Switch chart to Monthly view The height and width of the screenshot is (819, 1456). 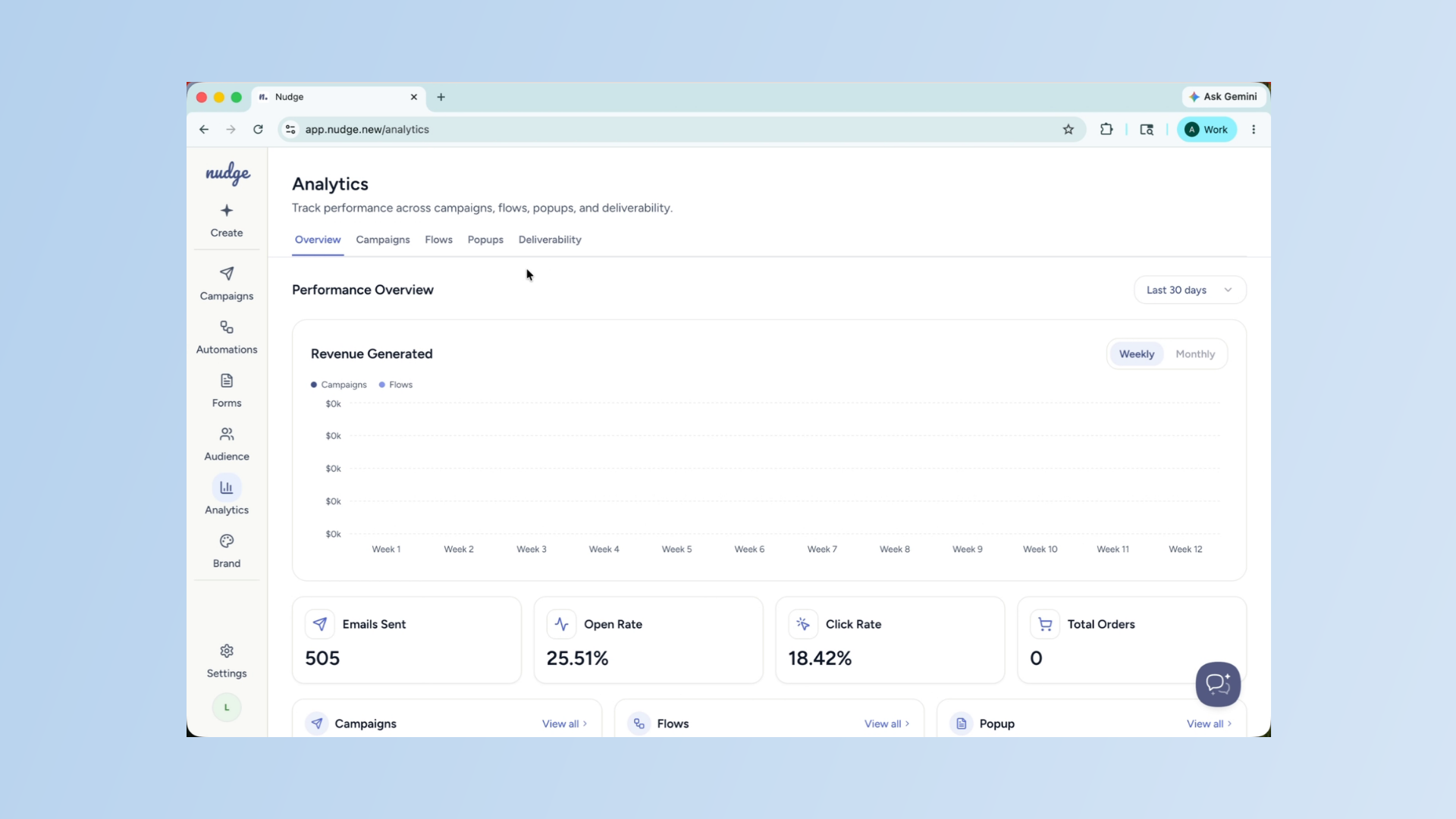tap(1195, 354)
